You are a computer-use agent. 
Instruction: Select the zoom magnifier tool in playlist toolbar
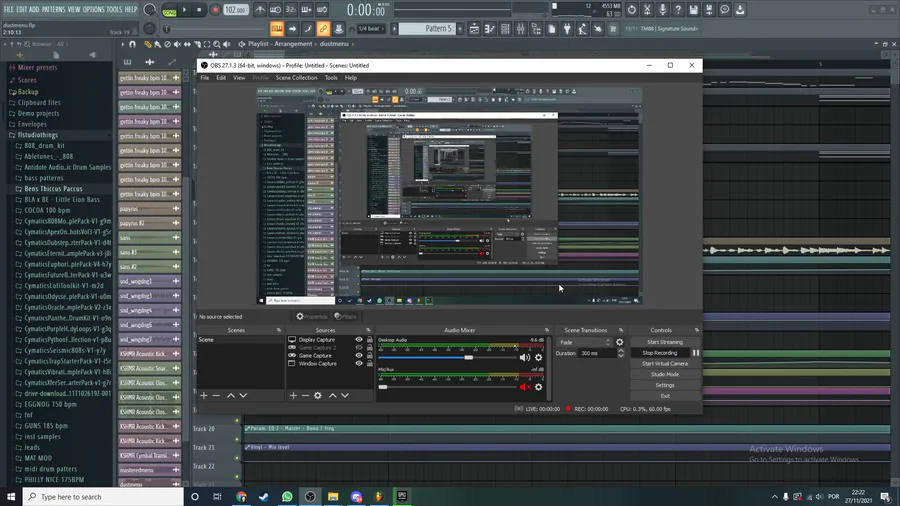tap(216, 44)
